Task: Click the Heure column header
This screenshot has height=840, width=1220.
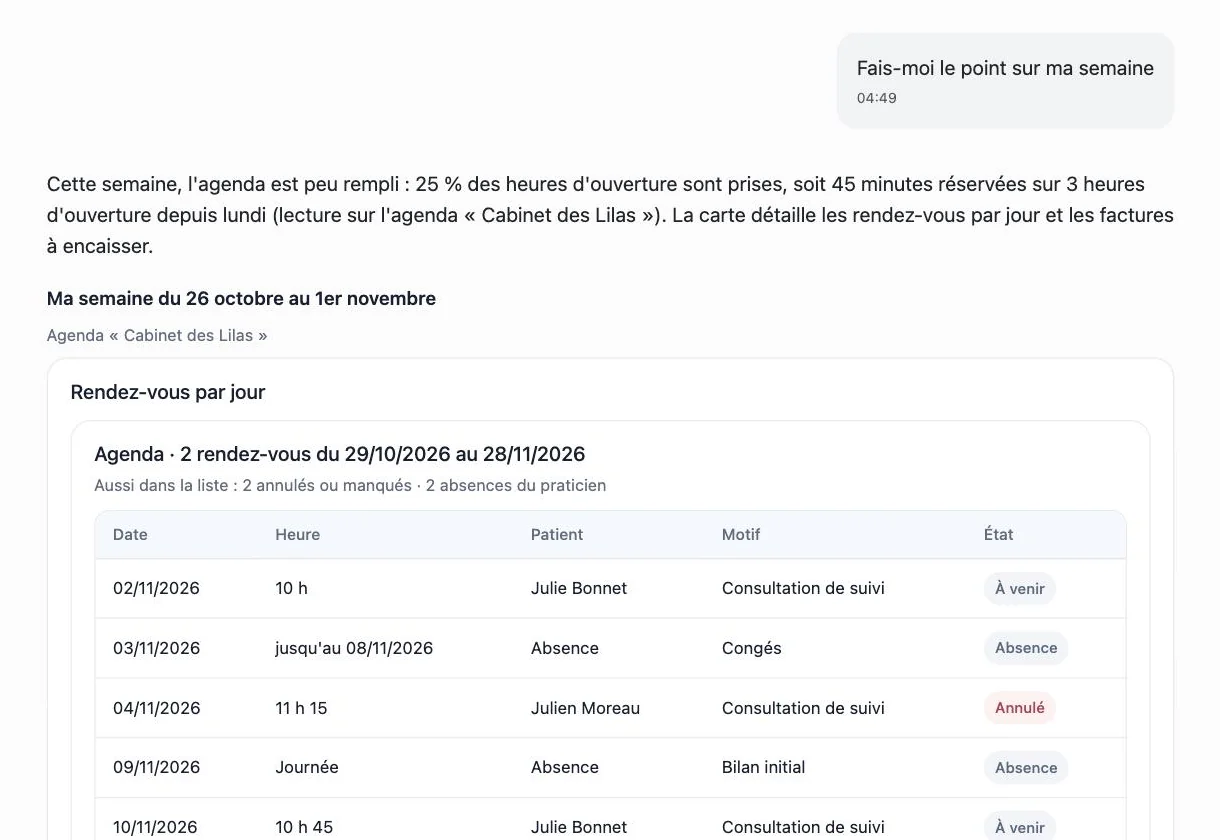Action: tap(298, 534)
